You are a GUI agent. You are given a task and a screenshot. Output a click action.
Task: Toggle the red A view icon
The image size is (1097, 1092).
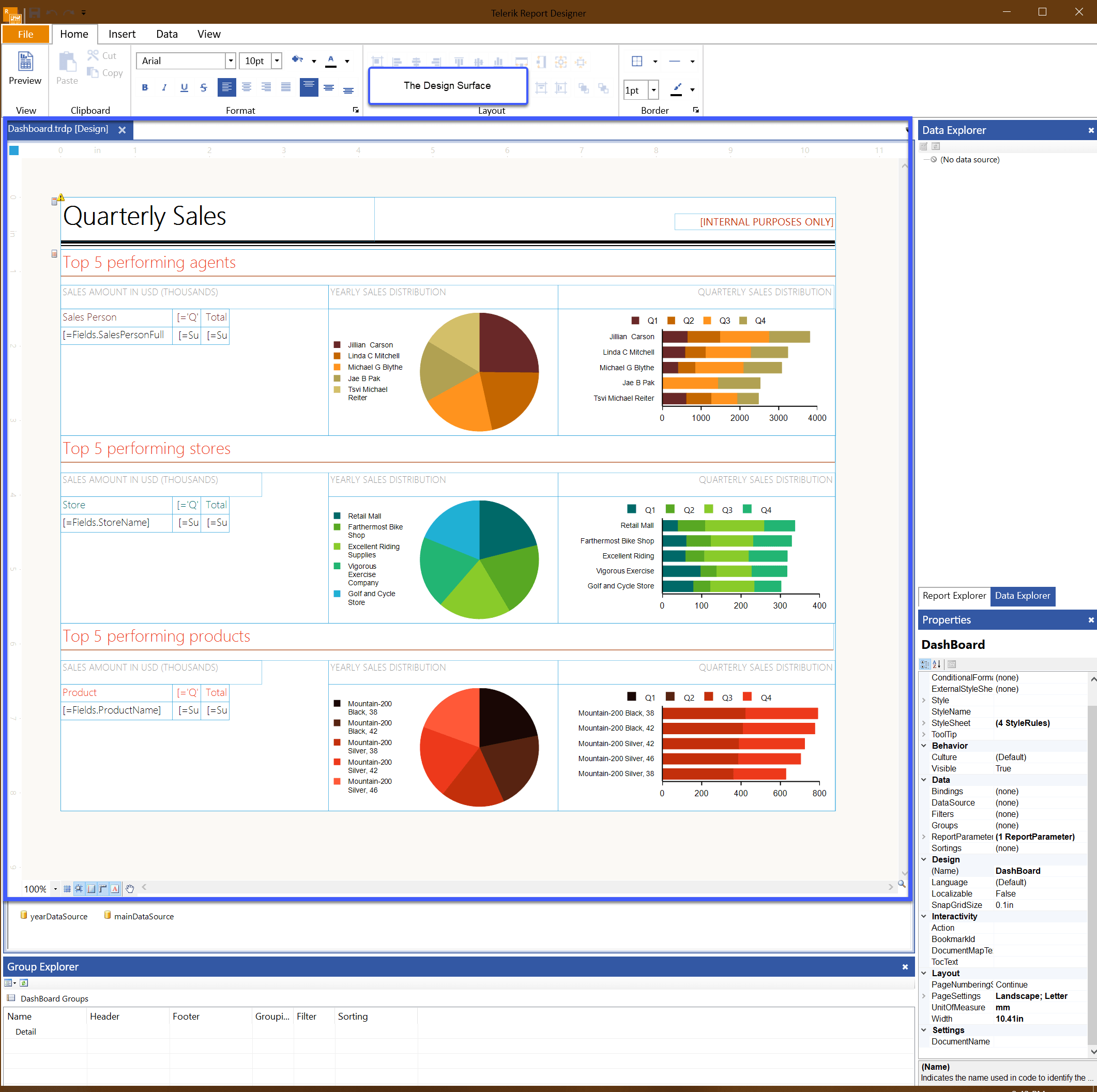point(115,889)
